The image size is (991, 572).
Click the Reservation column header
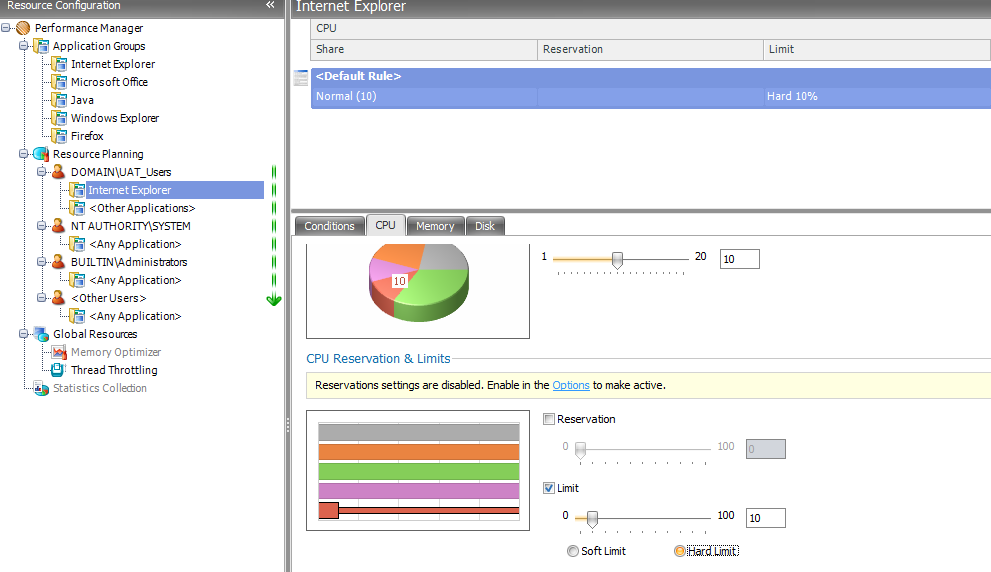pos(650,49)
